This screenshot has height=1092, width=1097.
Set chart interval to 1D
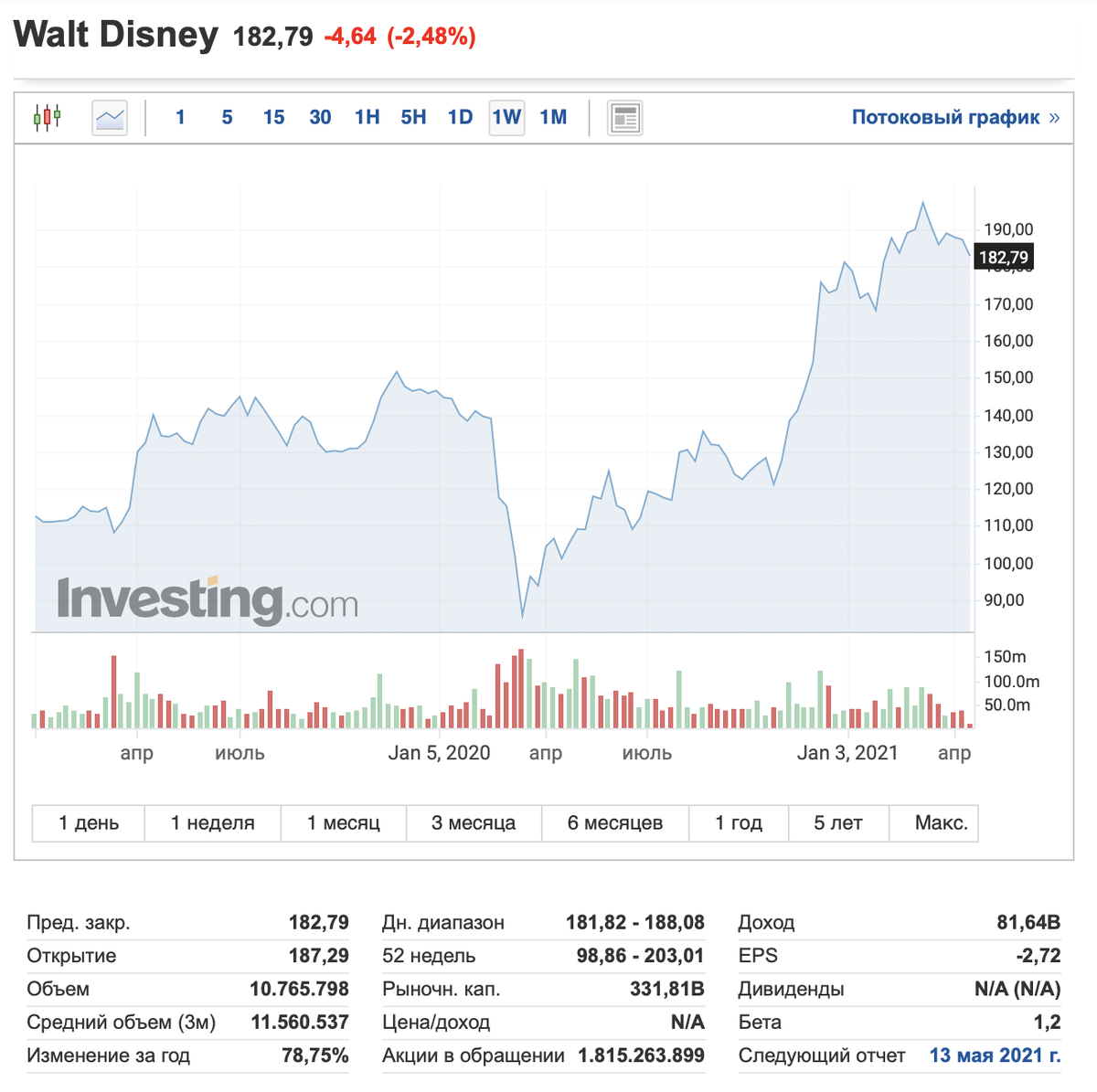coord(460,117)
